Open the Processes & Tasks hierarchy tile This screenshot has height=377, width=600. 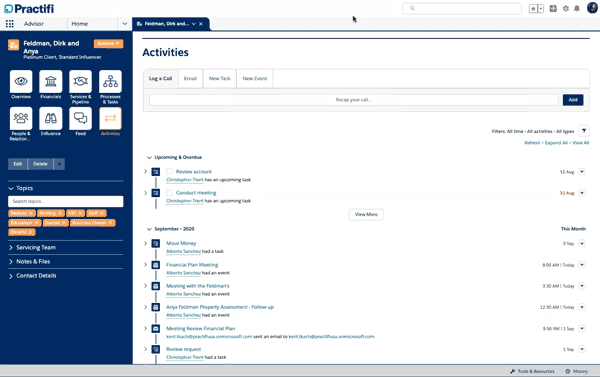pos(110,81)
